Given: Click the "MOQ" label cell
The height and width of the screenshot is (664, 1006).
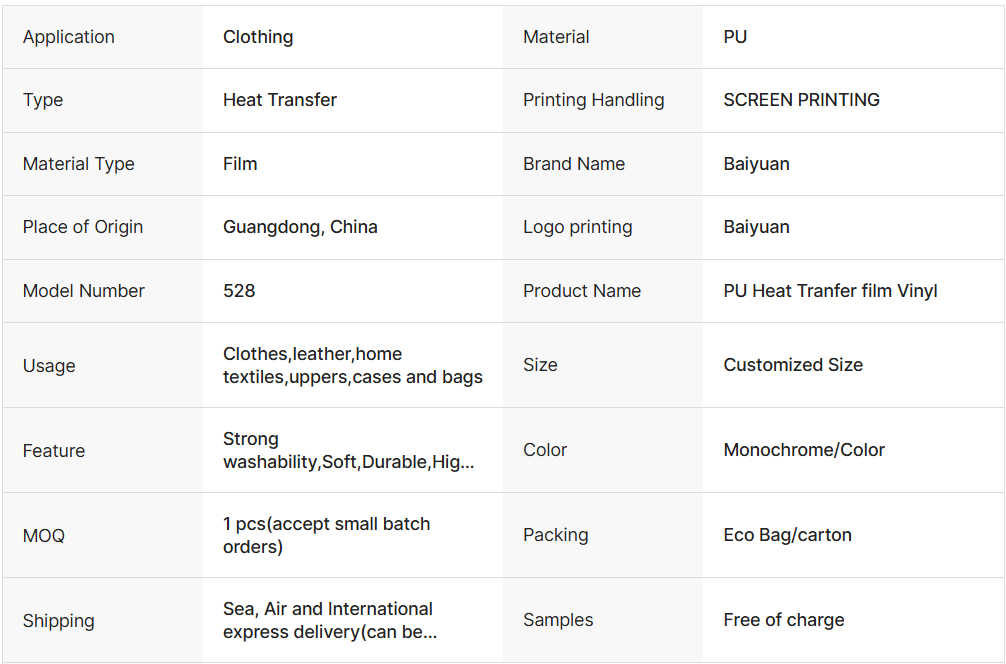Looking at the screenshot, I should [44, 536].
